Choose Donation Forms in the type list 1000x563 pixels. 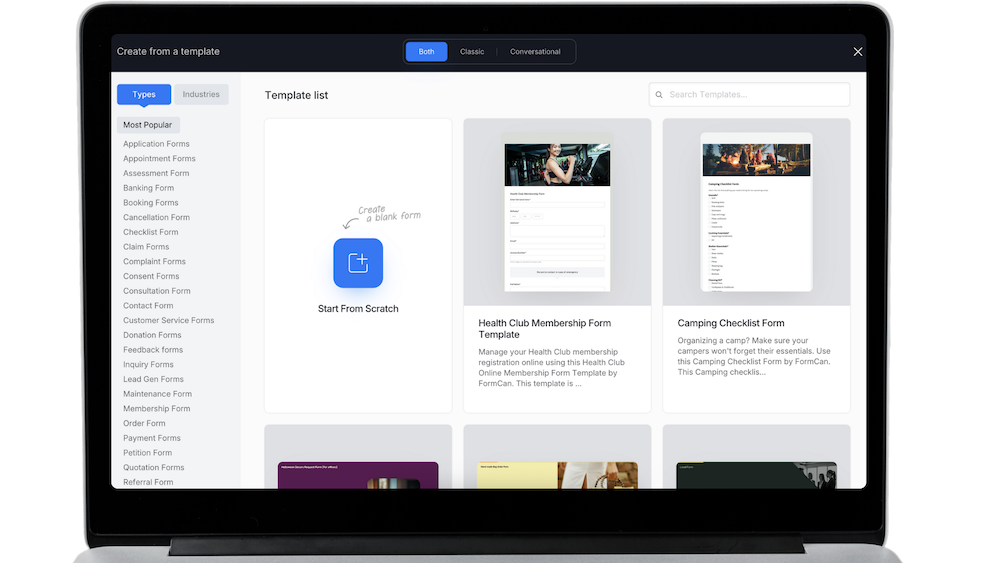[x=152, y=335]
